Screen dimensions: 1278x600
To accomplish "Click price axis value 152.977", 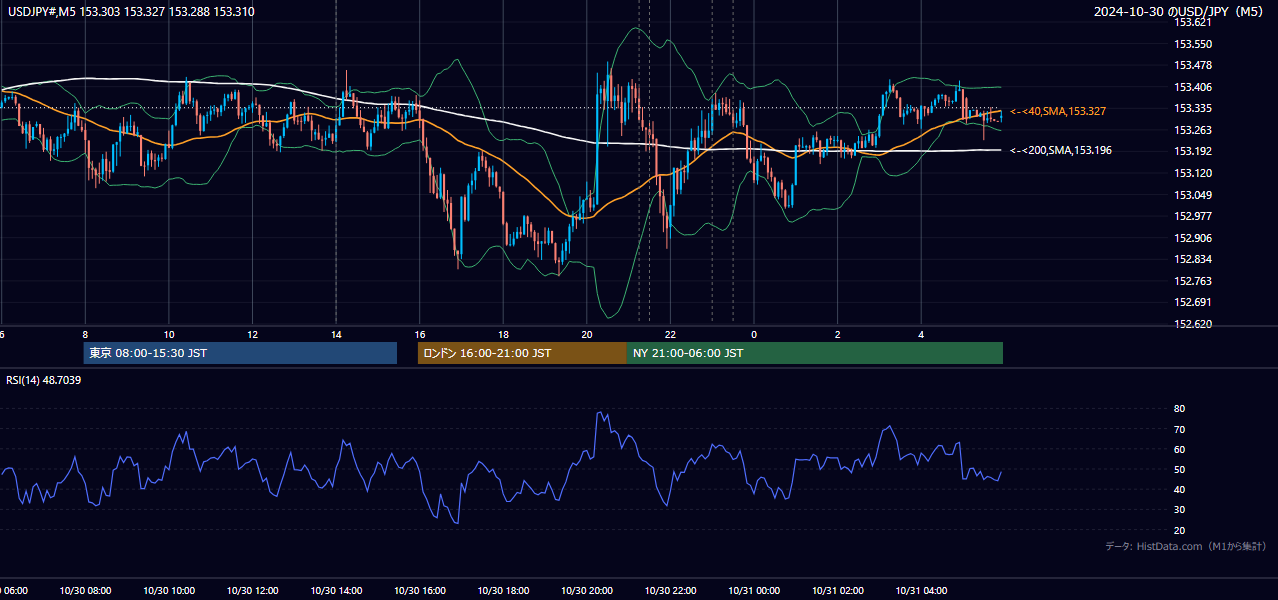I will (x=1191, y=216).
